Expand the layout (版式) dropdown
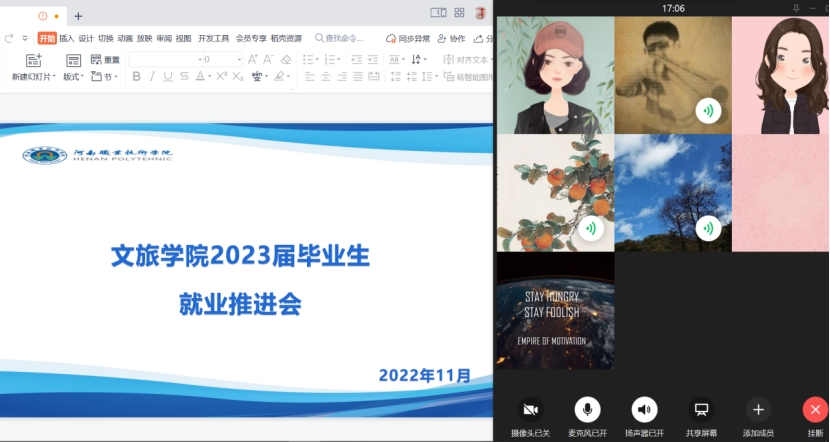830x442 pixels. click(x=74, y=77)
